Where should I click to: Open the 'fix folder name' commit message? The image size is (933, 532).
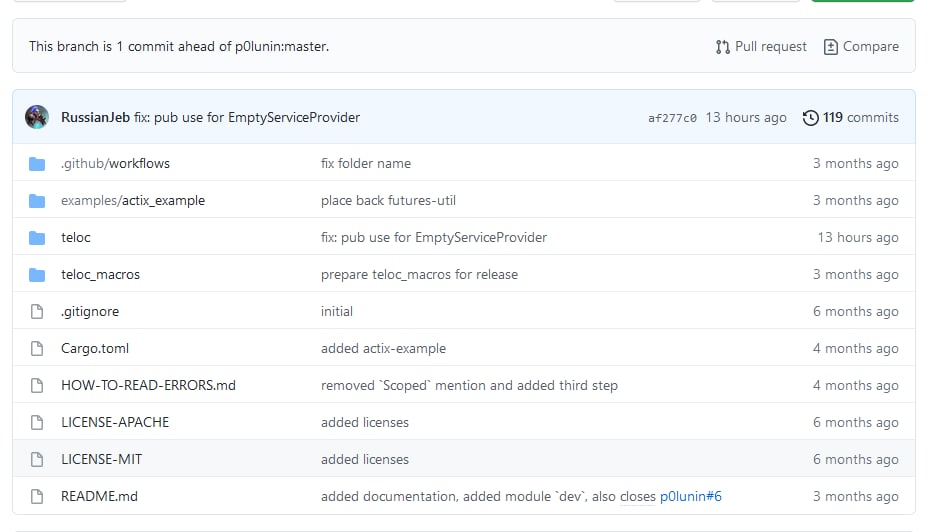pos(366,164)
